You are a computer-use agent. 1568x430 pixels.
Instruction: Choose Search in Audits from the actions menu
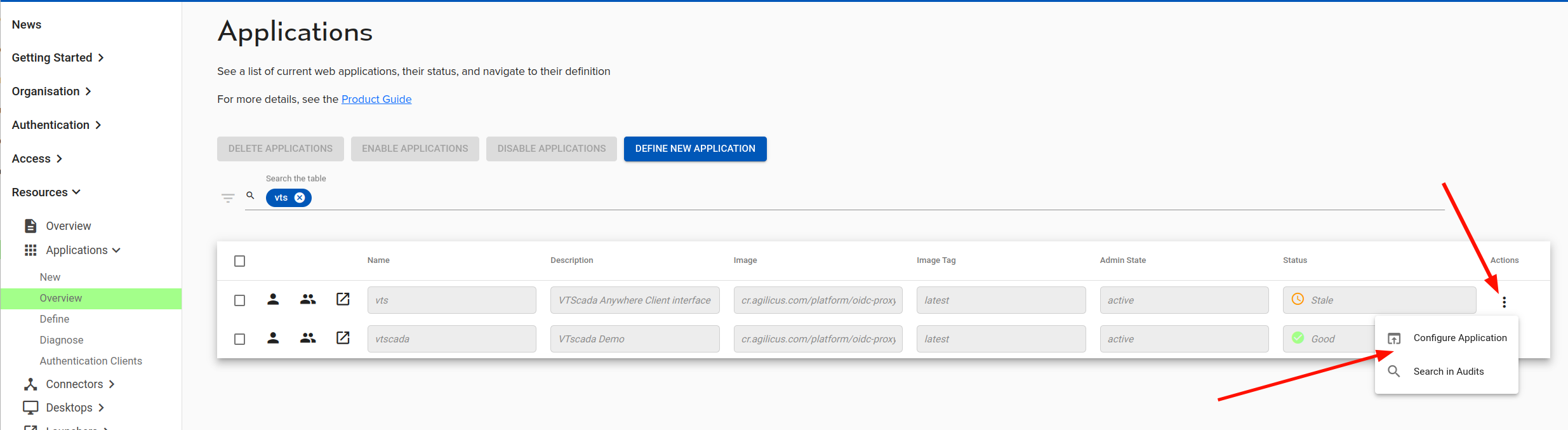[x=1448, y=372]
